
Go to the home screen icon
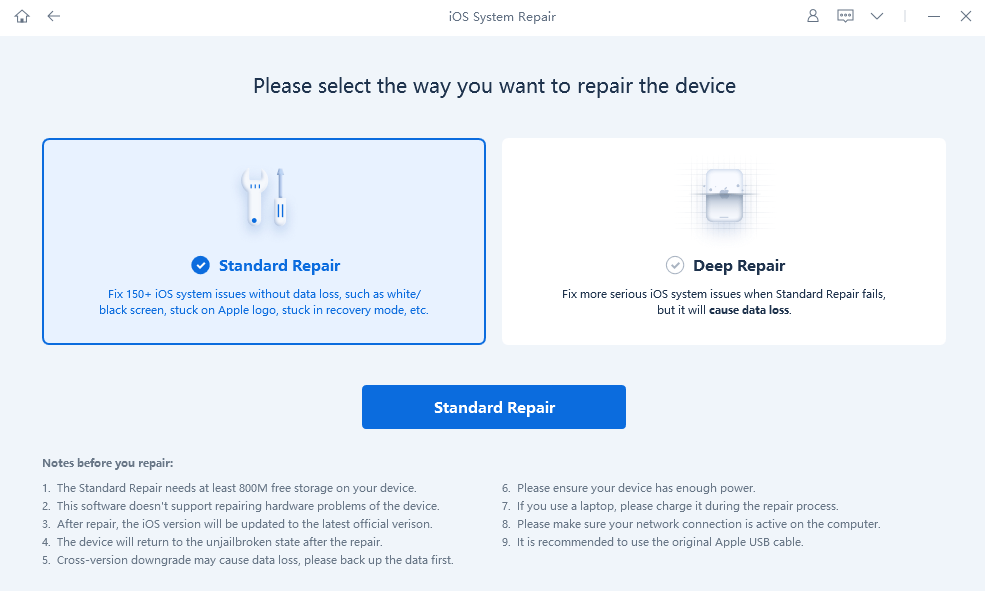(x=23, y=17)
